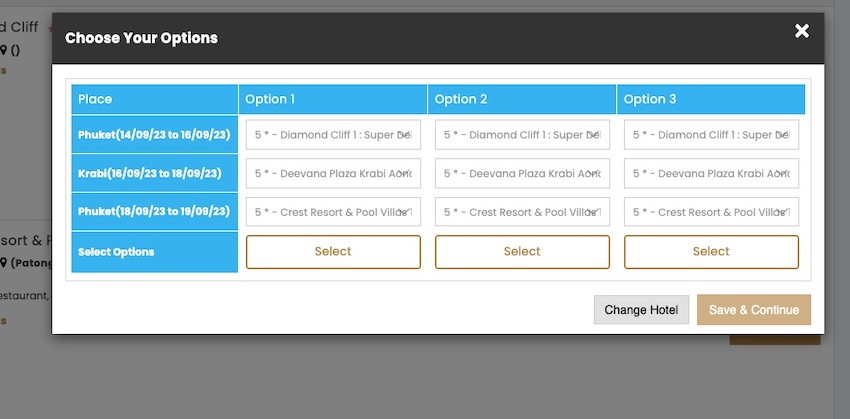
Task: Expand Option 1 Krabi hotel dropdown
Action: (333, 173)
